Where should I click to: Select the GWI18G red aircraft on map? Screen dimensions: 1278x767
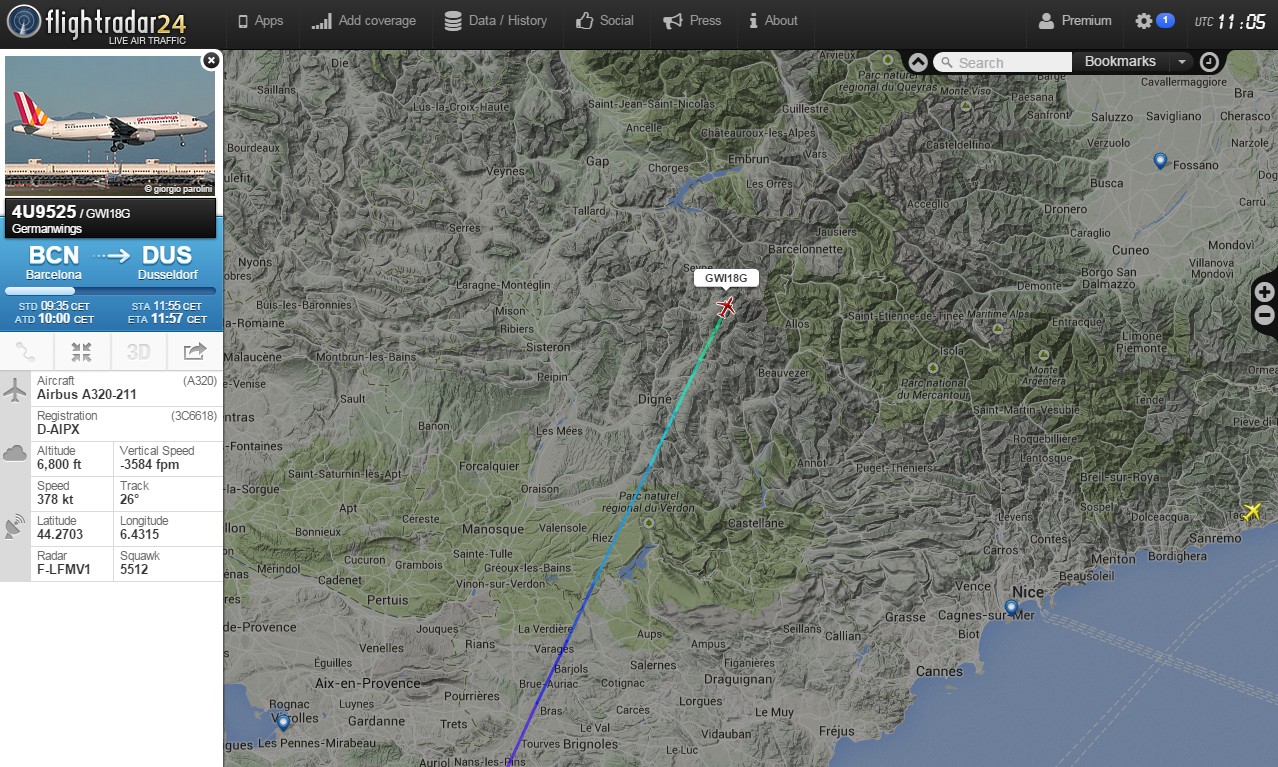tap(726, 307)
